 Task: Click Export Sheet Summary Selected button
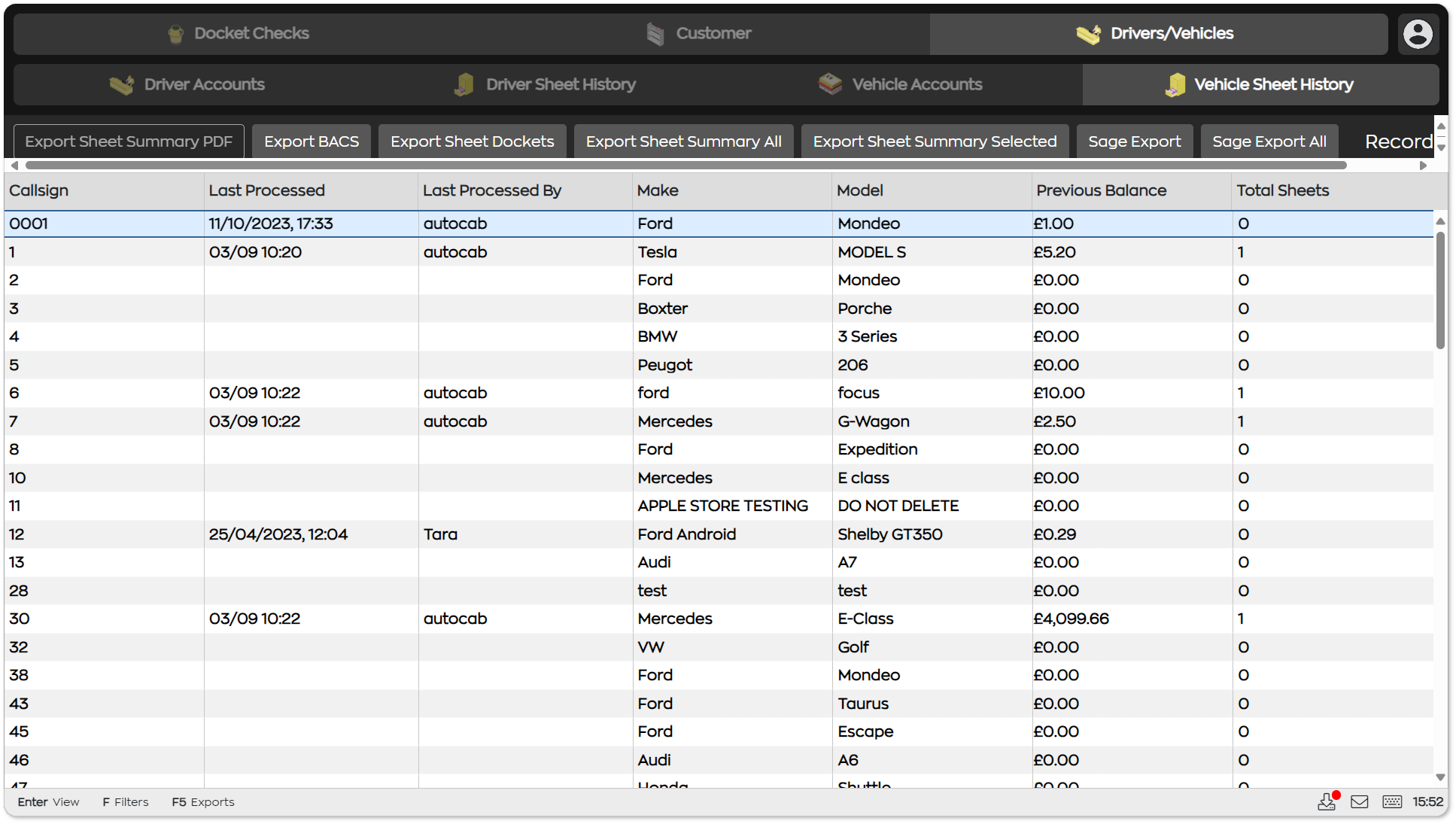click(x=935, y=141)
